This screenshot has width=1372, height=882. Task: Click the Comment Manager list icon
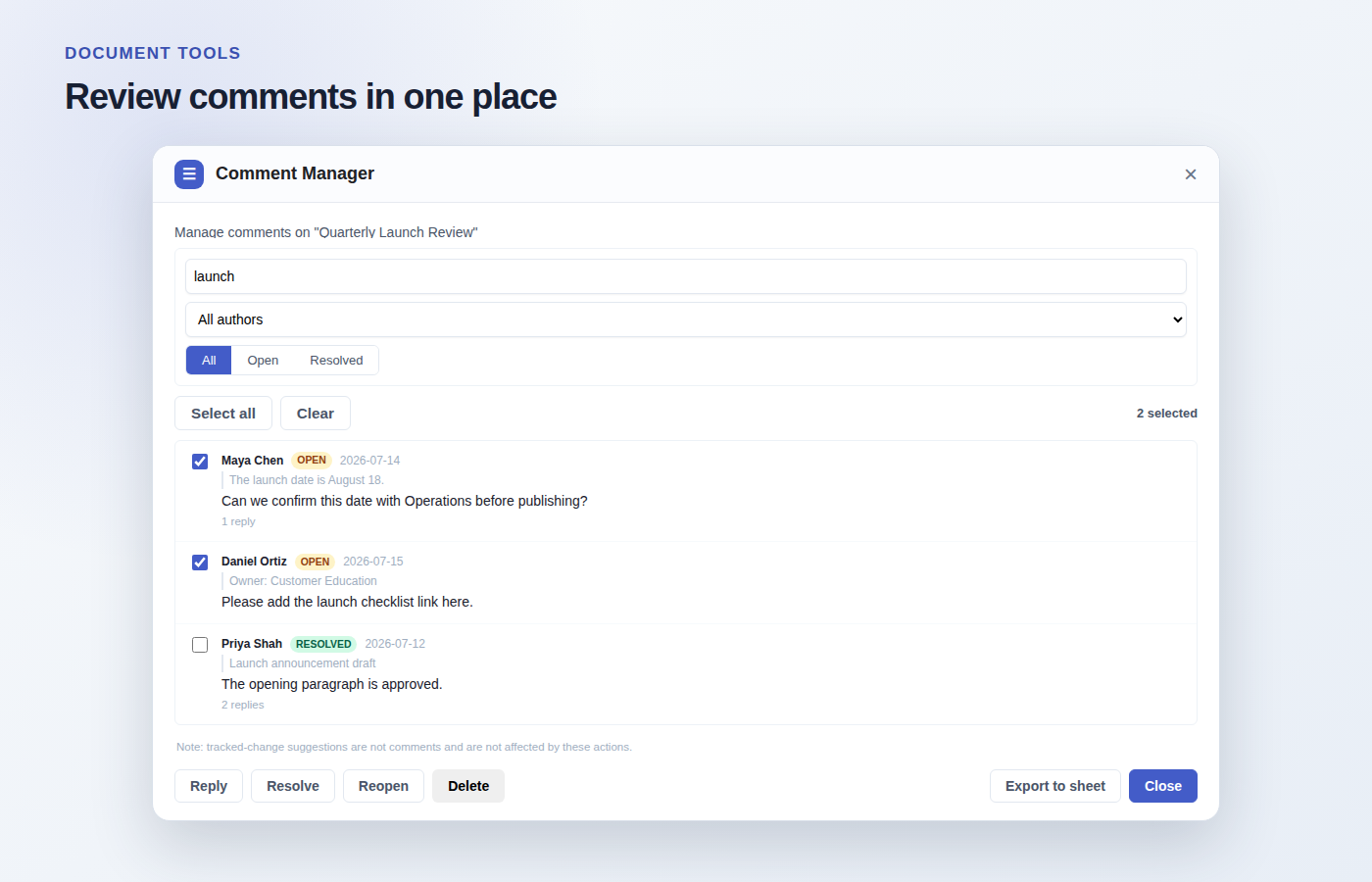pos(189,174)
